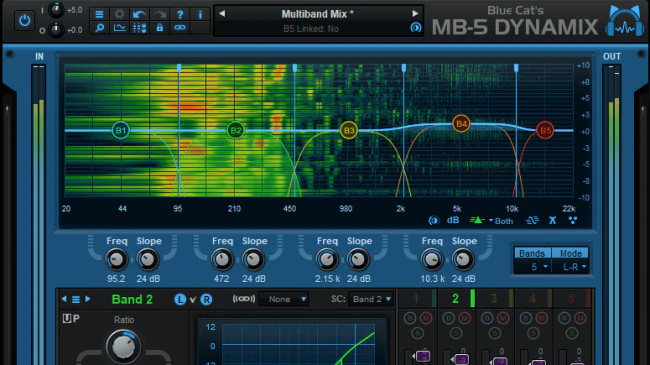650x365 pixels.
Task: Open the None link dropdown
Action: [284, 299]
